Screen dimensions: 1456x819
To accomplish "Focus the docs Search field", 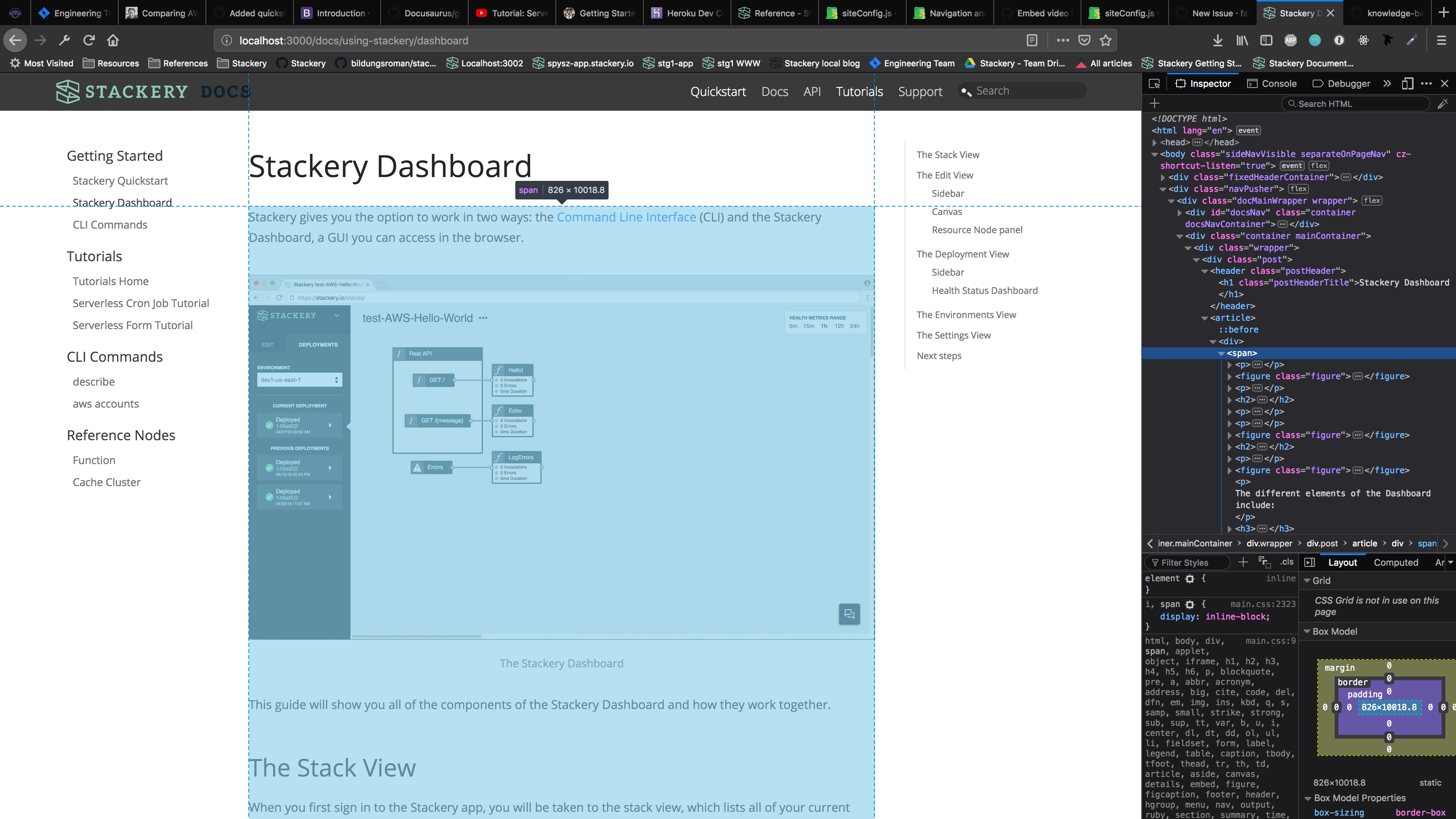I will click(x=1023, y=91).
